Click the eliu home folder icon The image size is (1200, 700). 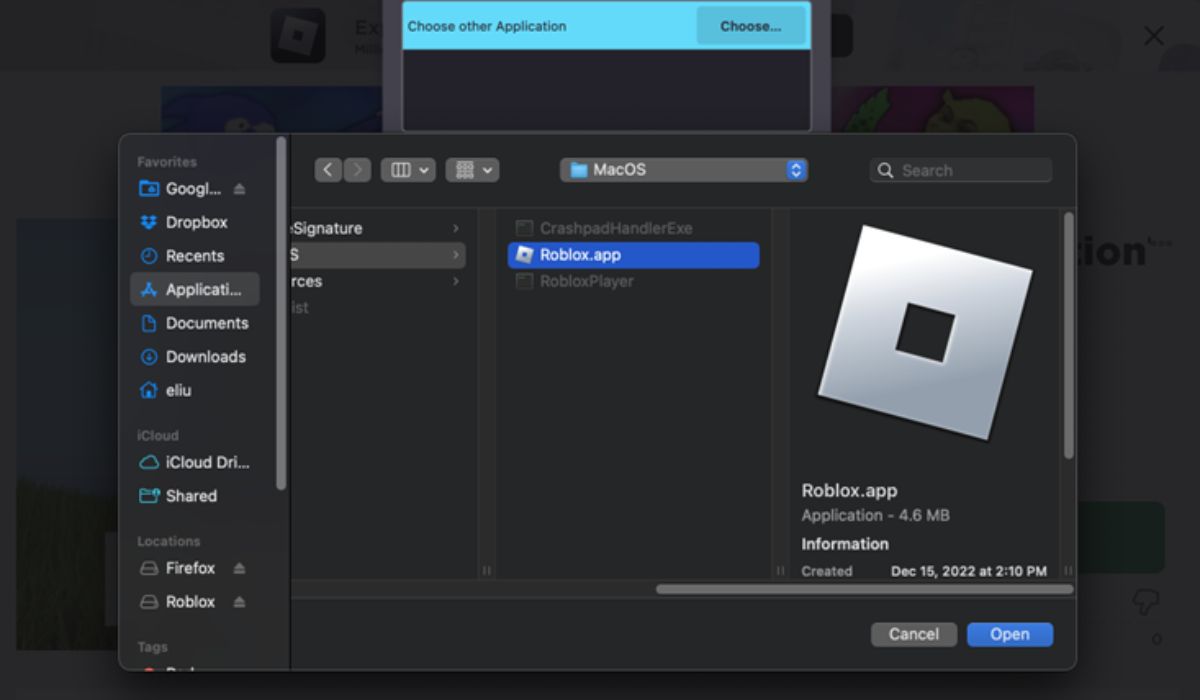pos(149,390)
